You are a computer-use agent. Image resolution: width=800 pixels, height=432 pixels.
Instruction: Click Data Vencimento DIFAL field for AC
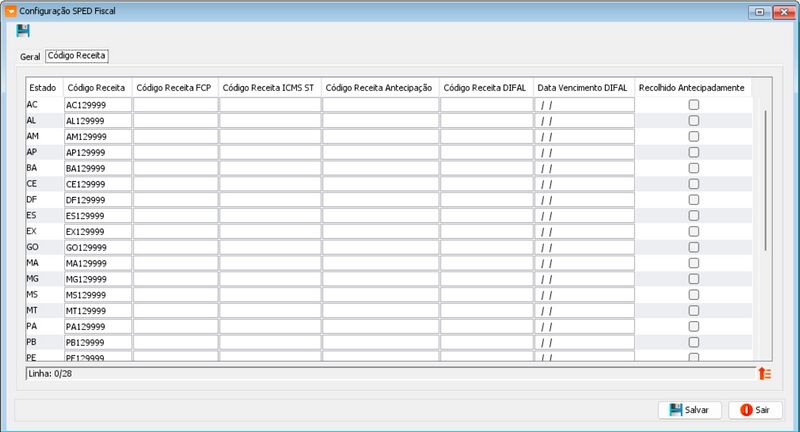pos(585,105)
